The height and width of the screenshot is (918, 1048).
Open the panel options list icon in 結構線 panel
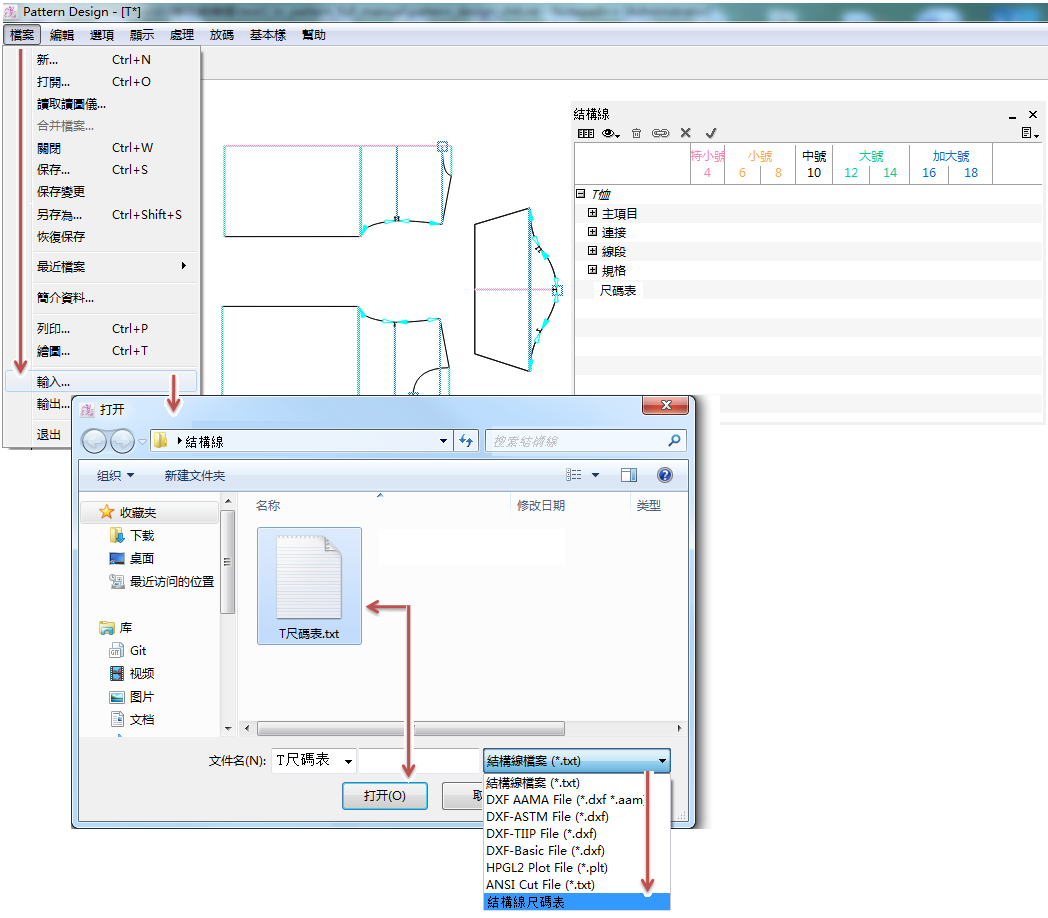pyautogui.click(x=1029, y=133)
